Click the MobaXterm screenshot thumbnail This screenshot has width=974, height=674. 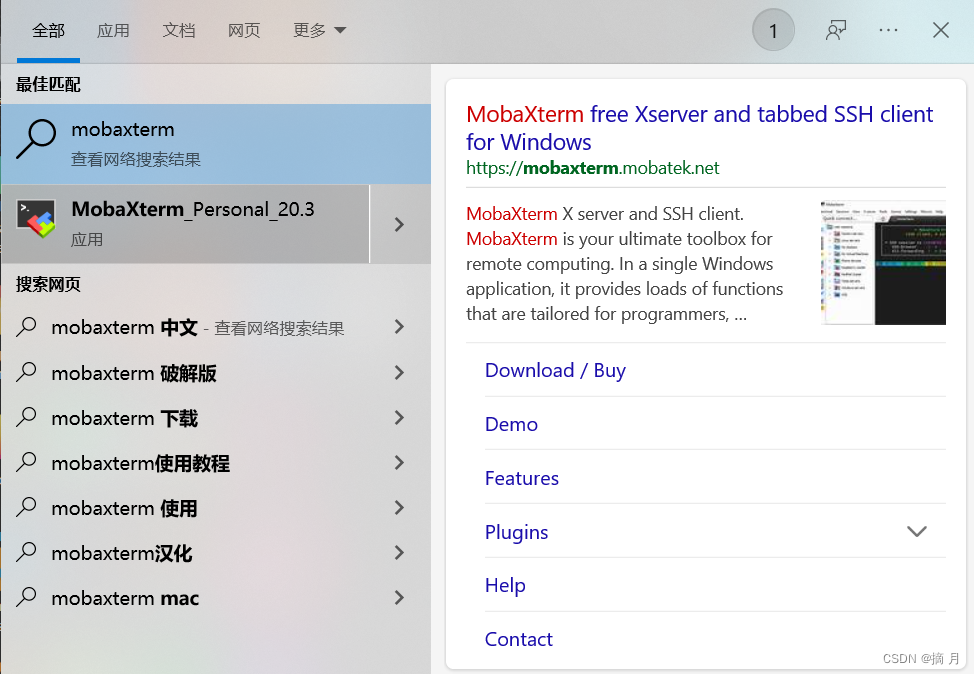tap(883, 262)
